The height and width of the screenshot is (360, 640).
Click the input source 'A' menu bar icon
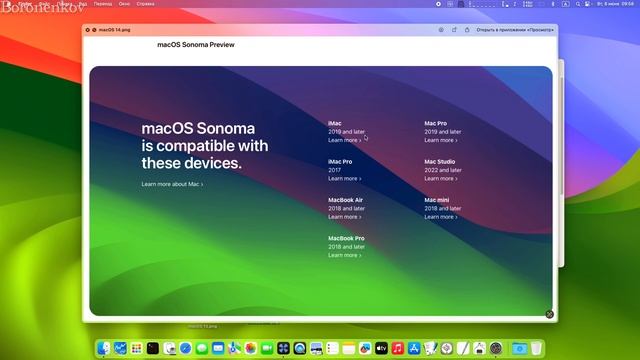pos(566,4)
